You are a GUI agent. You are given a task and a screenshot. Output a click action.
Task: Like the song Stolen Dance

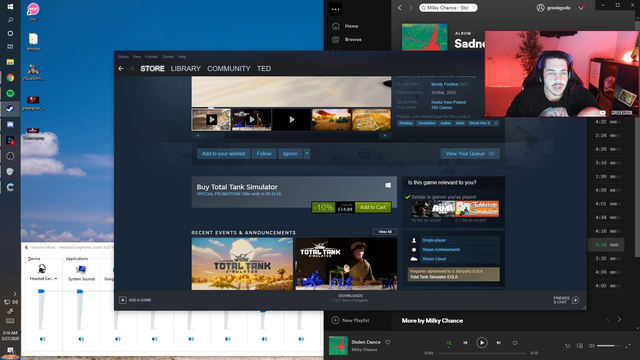pos(388,342)
